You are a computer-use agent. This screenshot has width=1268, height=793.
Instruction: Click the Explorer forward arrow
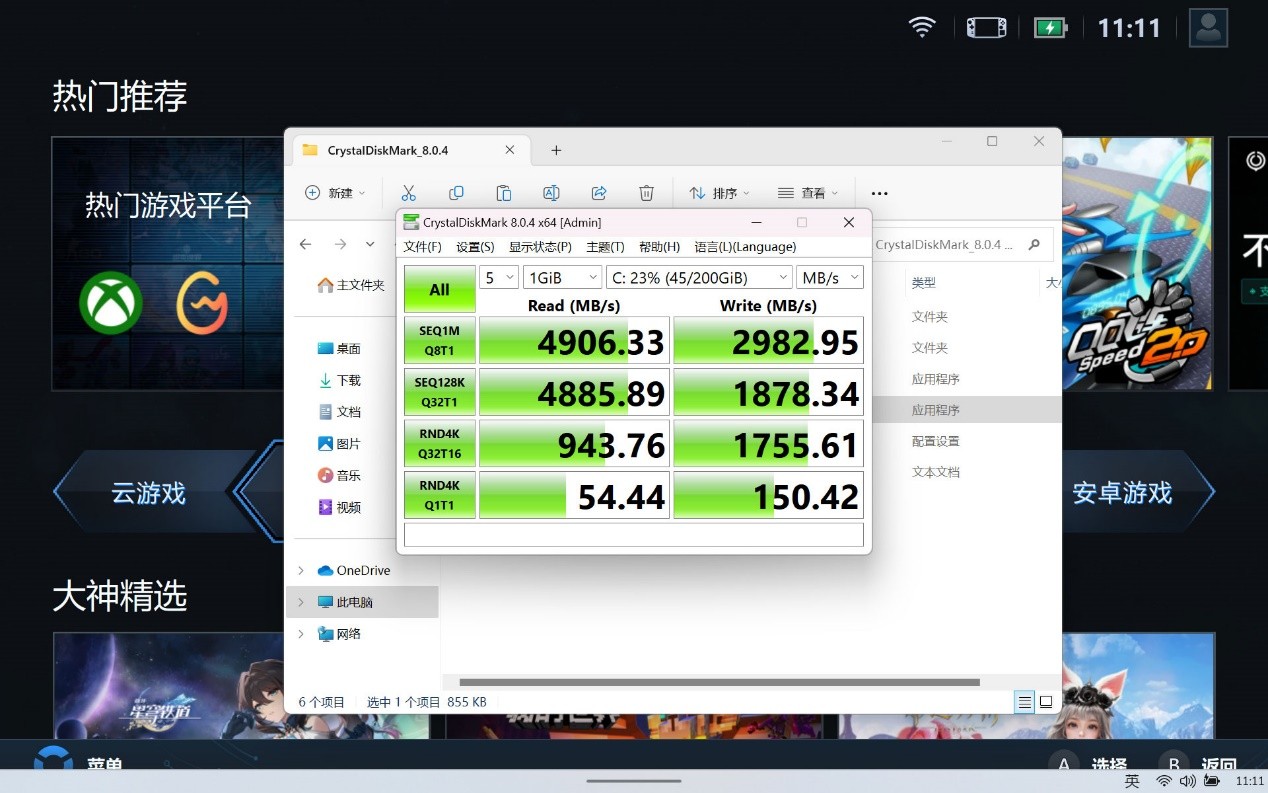click(341, 244)
